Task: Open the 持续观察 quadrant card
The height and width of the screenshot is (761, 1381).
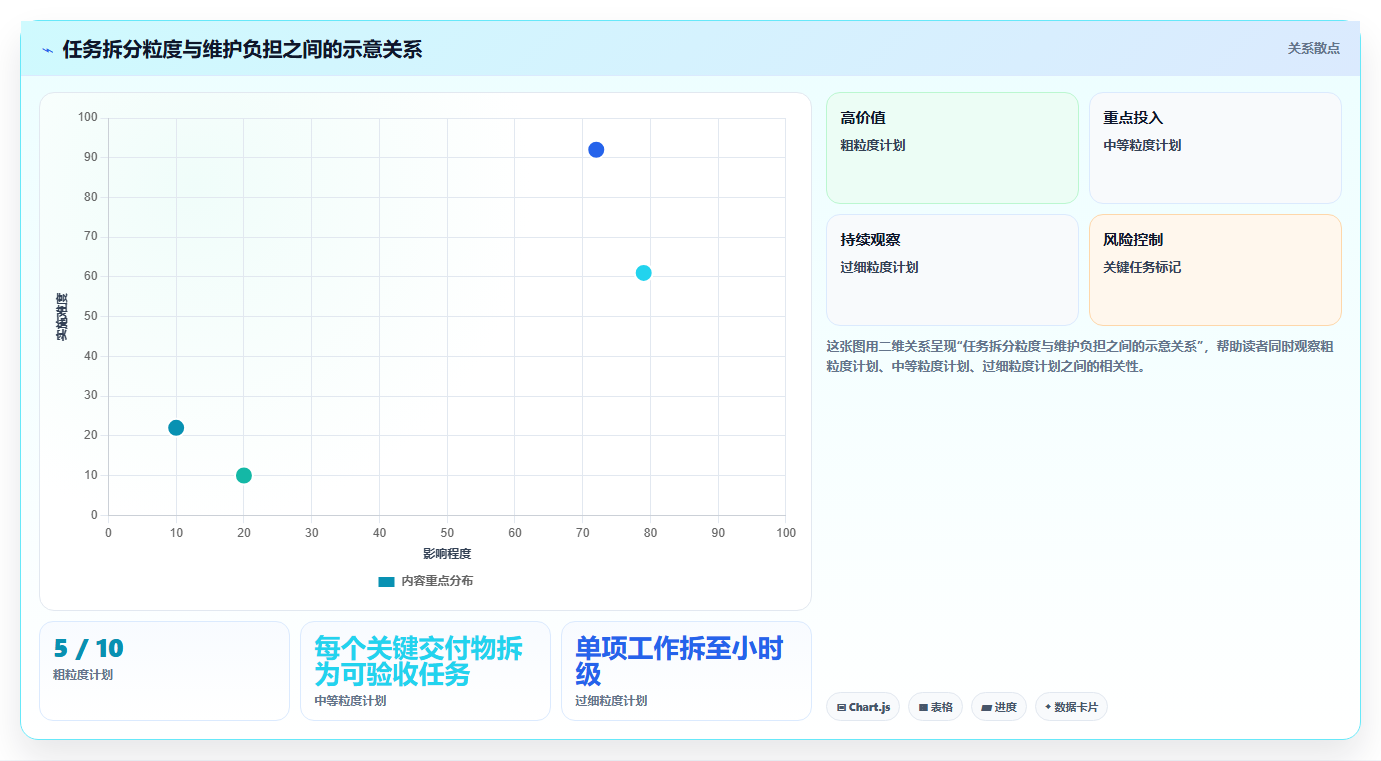Action: tap(952, 270)
